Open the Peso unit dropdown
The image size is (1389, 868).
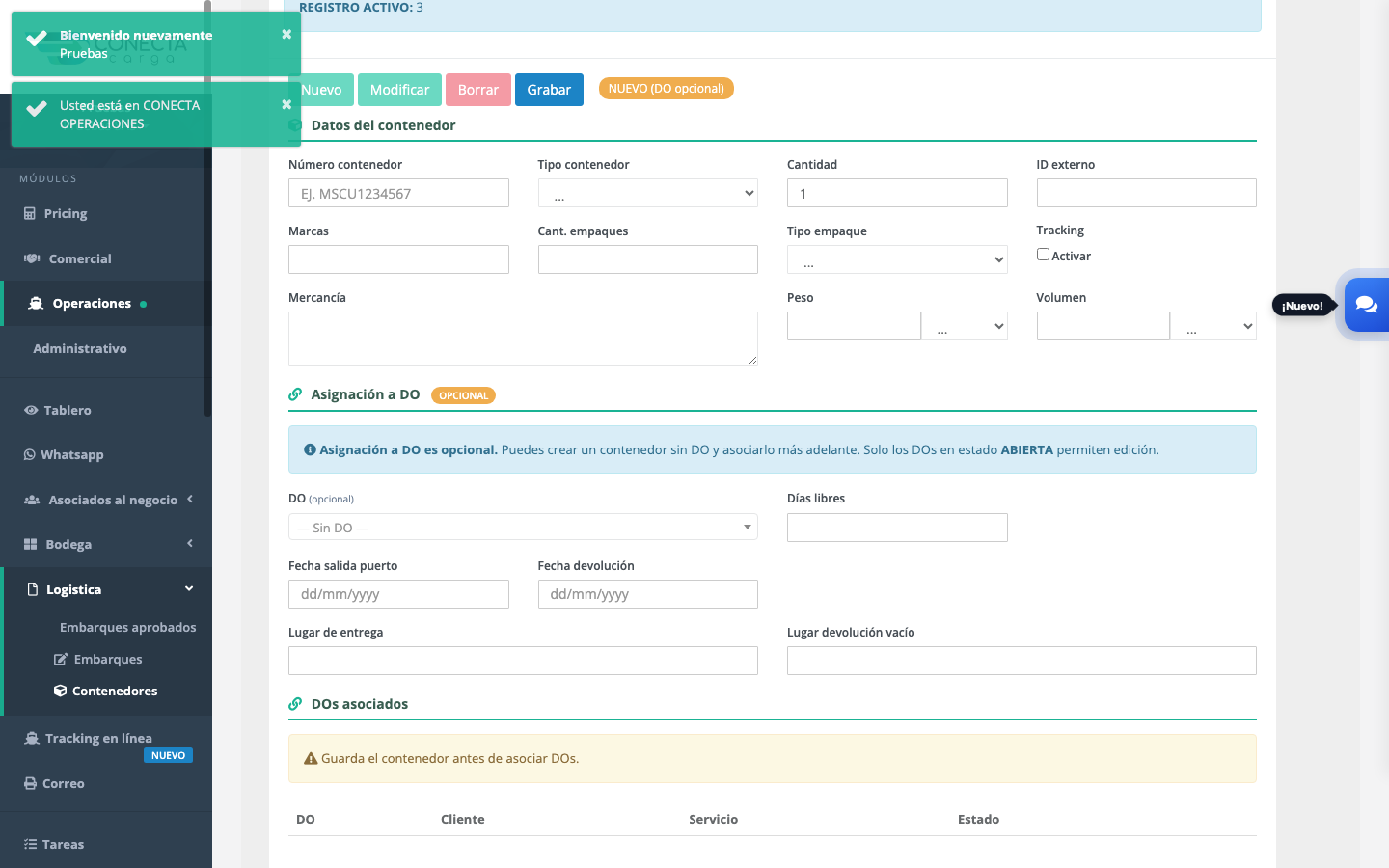[965, 326]
